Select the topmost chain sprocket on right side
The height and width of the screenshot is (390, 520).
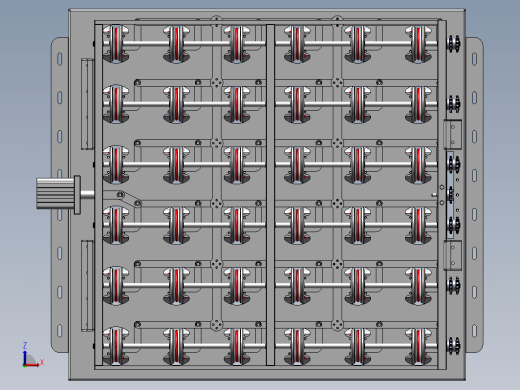click(453, 44)
